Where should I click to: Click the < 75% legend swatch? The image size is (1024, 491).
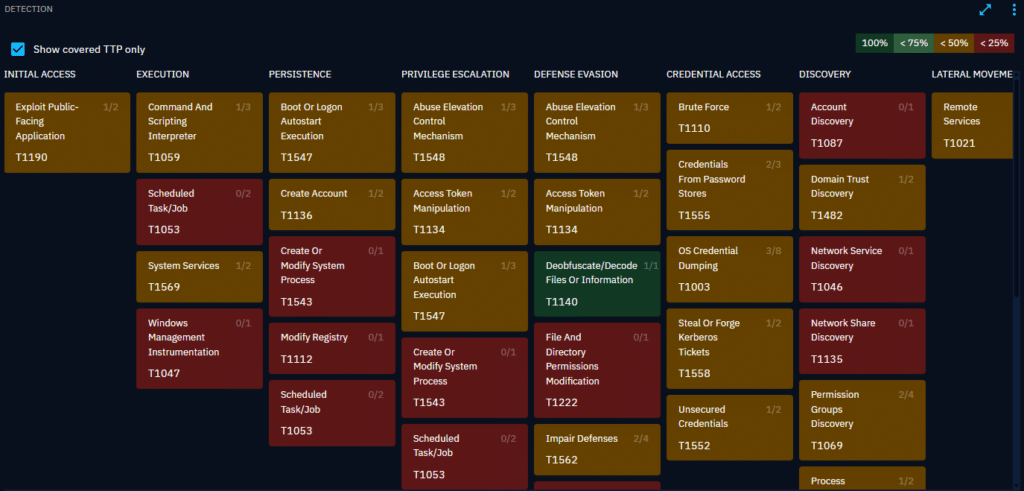point(911,43)
